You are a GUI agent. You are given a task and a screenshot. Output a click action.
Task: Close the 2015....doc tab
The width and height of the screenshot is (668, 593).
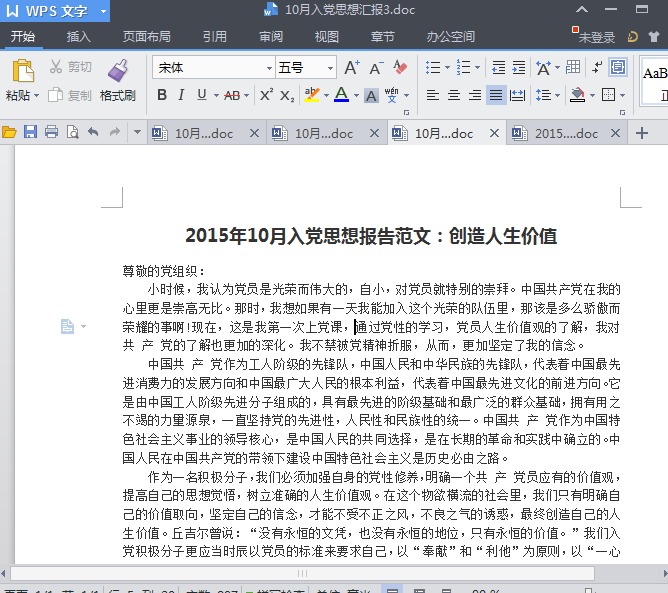(x=615, y=133)
